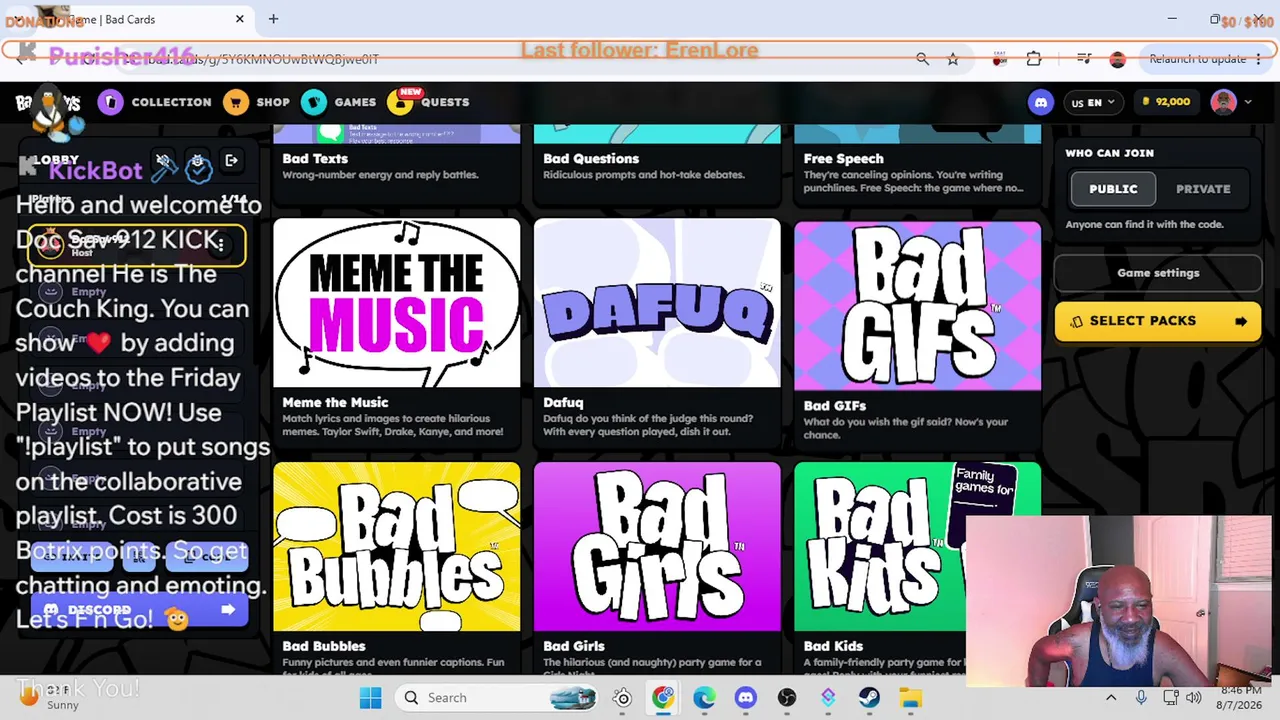Set lobby visibility to Private
Viewport: 1280px width, 720px height.
point(1203,189)
